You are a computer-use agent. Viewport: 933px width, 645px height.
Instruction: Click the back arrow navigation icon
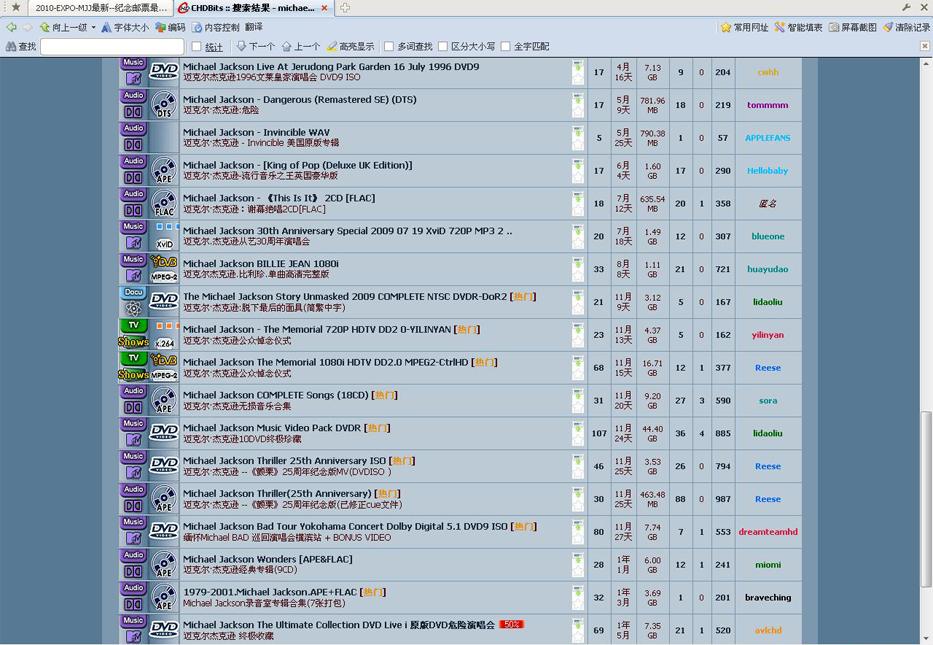pyautogui.click(x=11, y=27)
